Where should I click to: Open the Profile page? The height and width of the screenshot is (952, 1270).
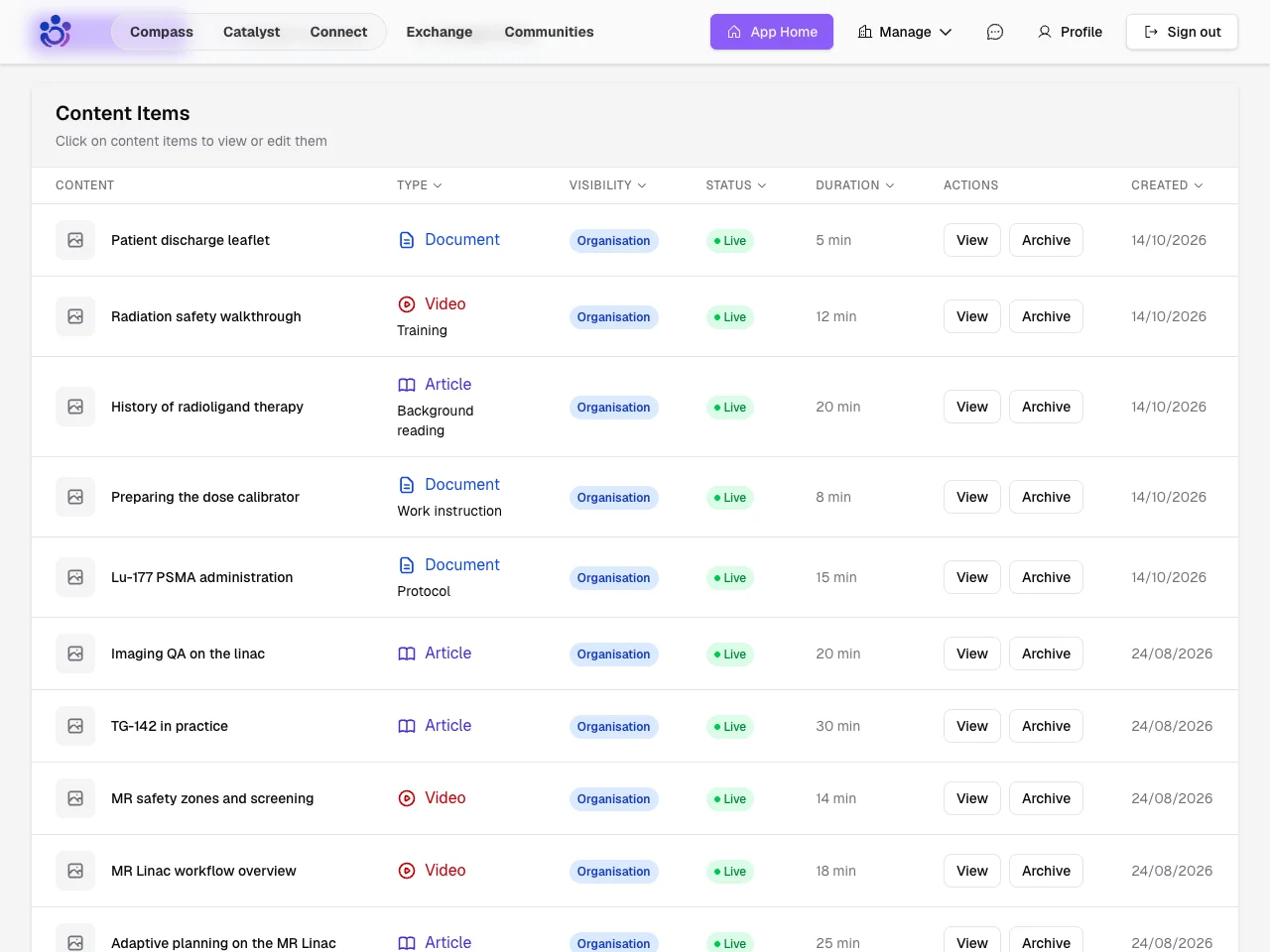1070,32
